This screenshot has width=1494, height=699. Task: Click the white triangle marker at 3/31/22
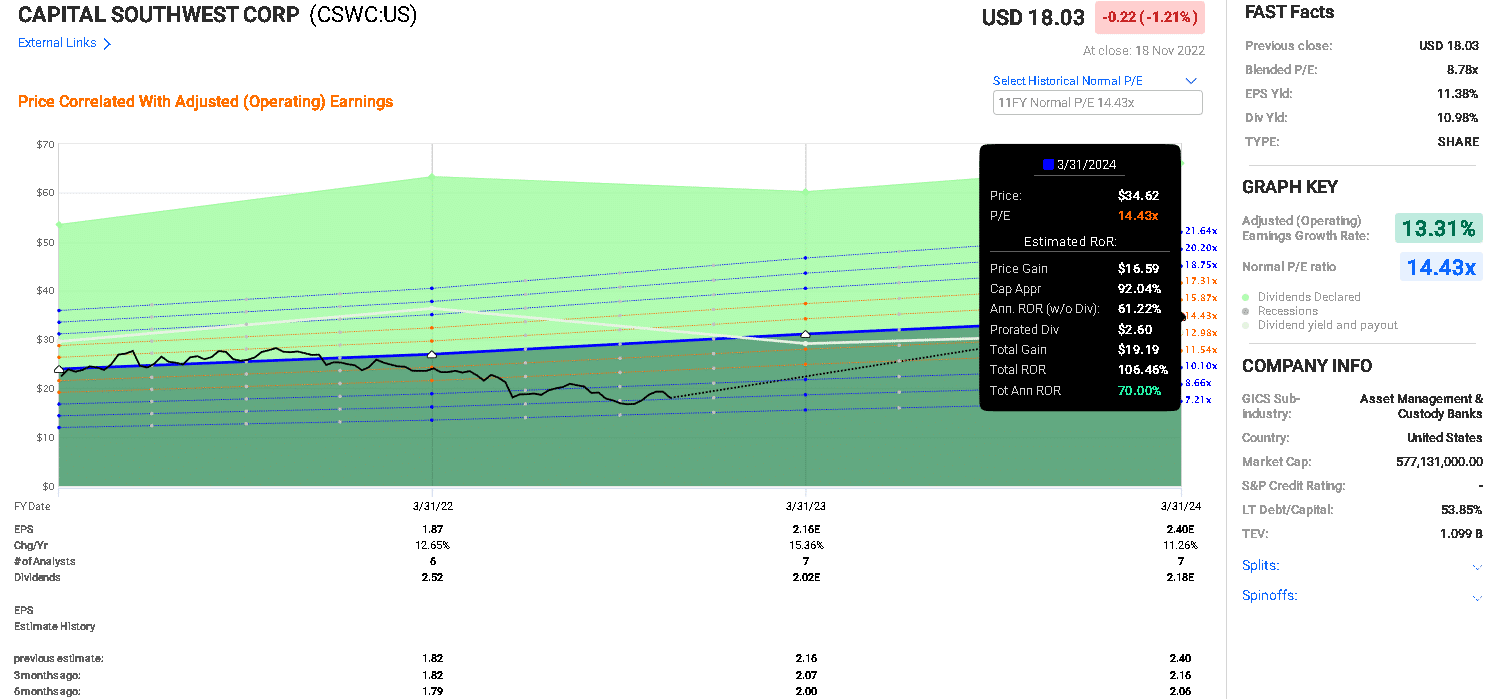(431, 354)
